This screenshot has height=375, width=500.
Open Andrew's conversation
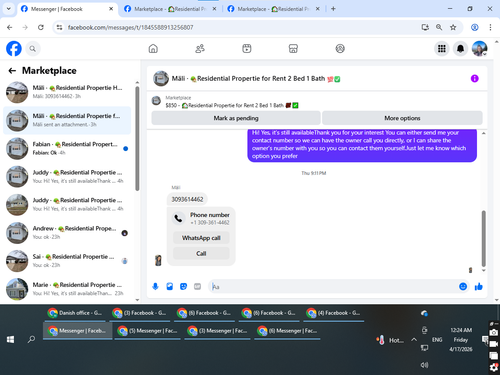67,233
